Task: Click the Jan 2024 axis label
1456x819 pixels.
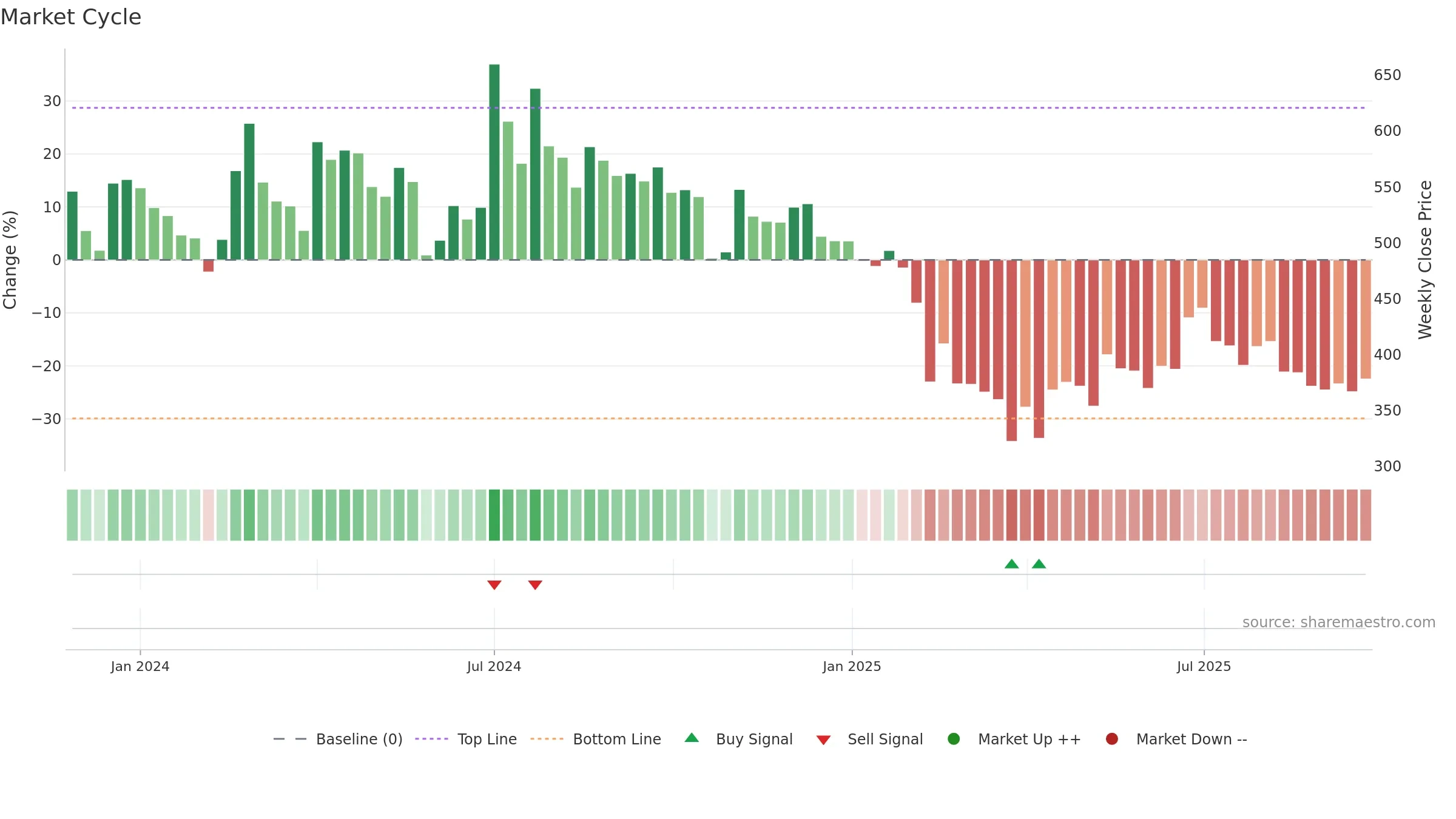Action: click(x=140, y=666)
